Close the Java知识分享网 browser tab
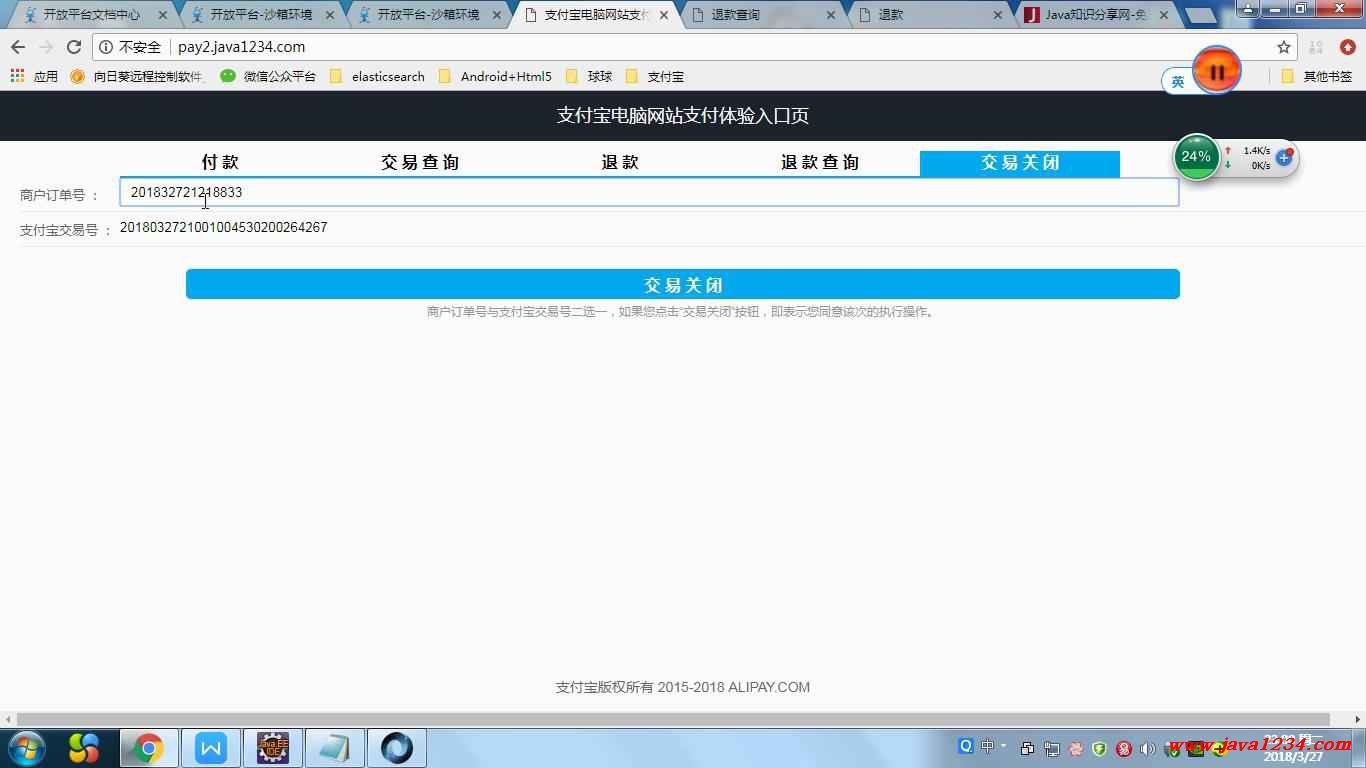Image resolution: width=1366 pixels, height=768 pixels. coord(1164,15)
